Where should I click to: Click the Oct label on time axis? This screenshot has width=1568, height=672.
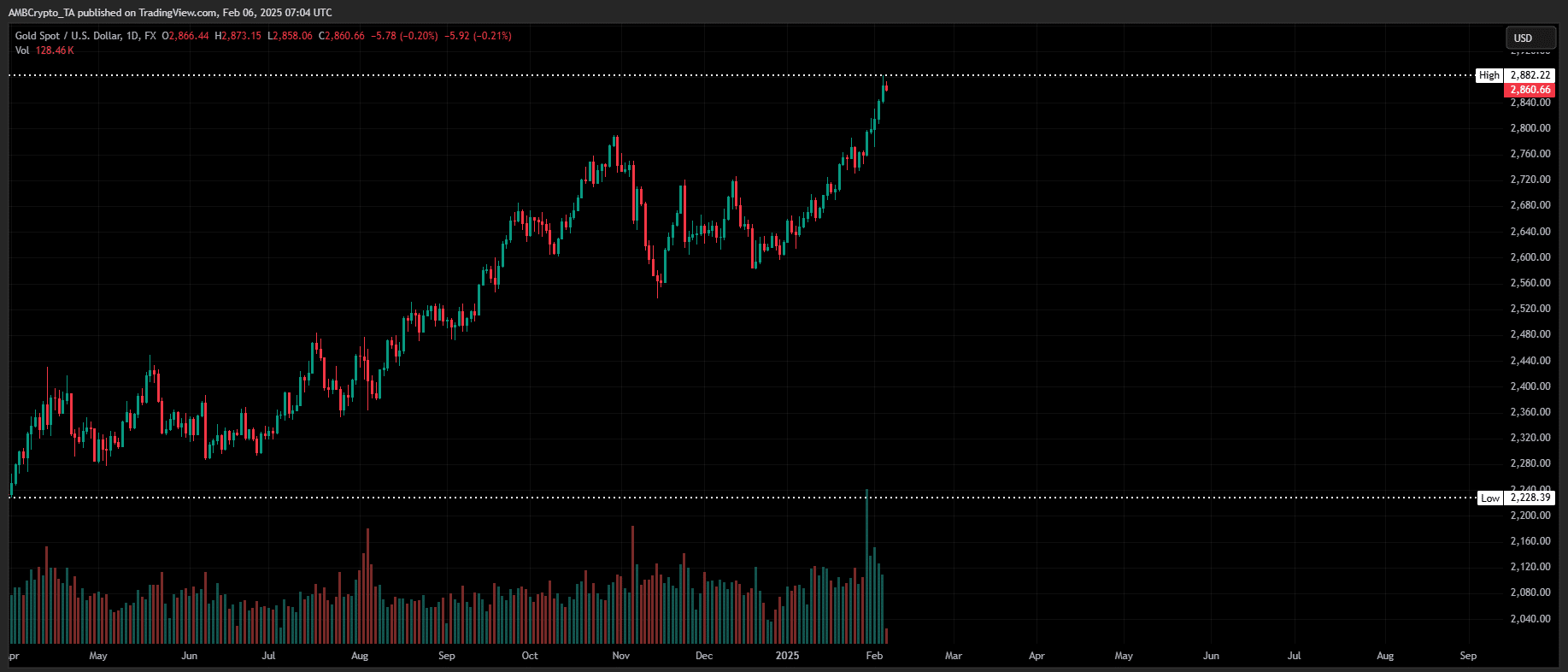coord(530,656)
